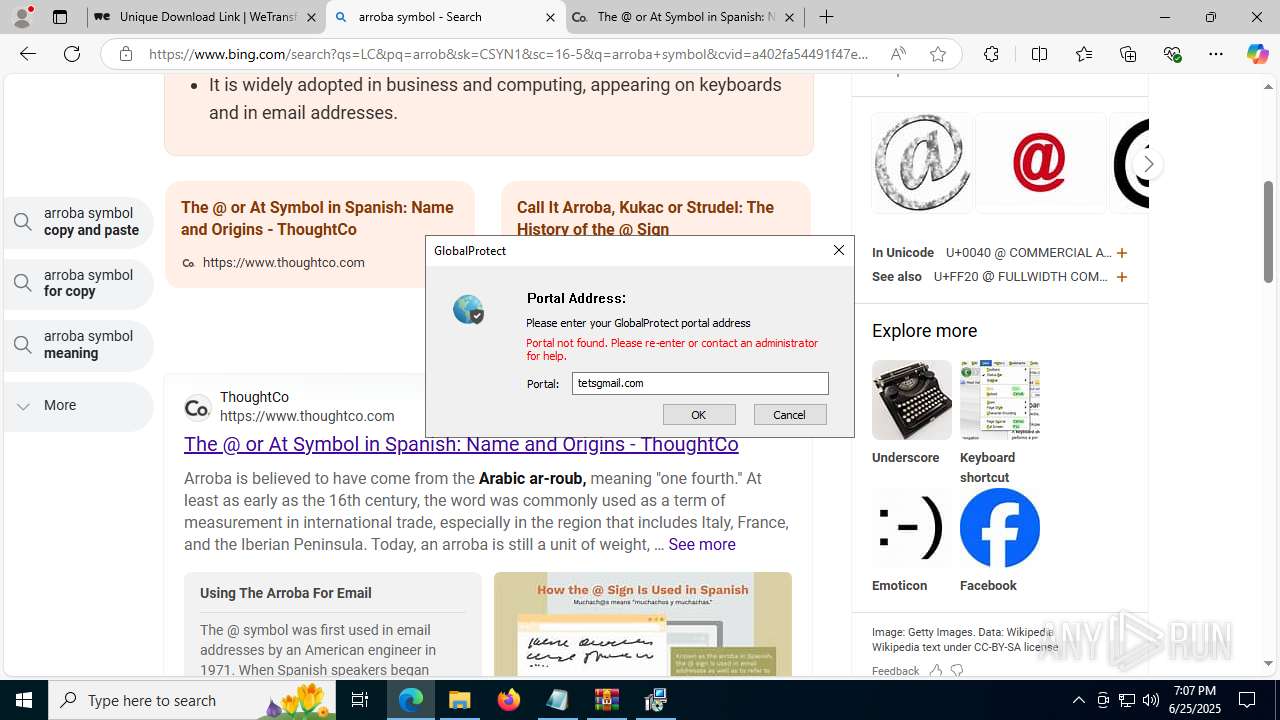Screen dimensions: 1280x720
Task: Click thumbs down feedback icon
Action: (x=957, y=671)
